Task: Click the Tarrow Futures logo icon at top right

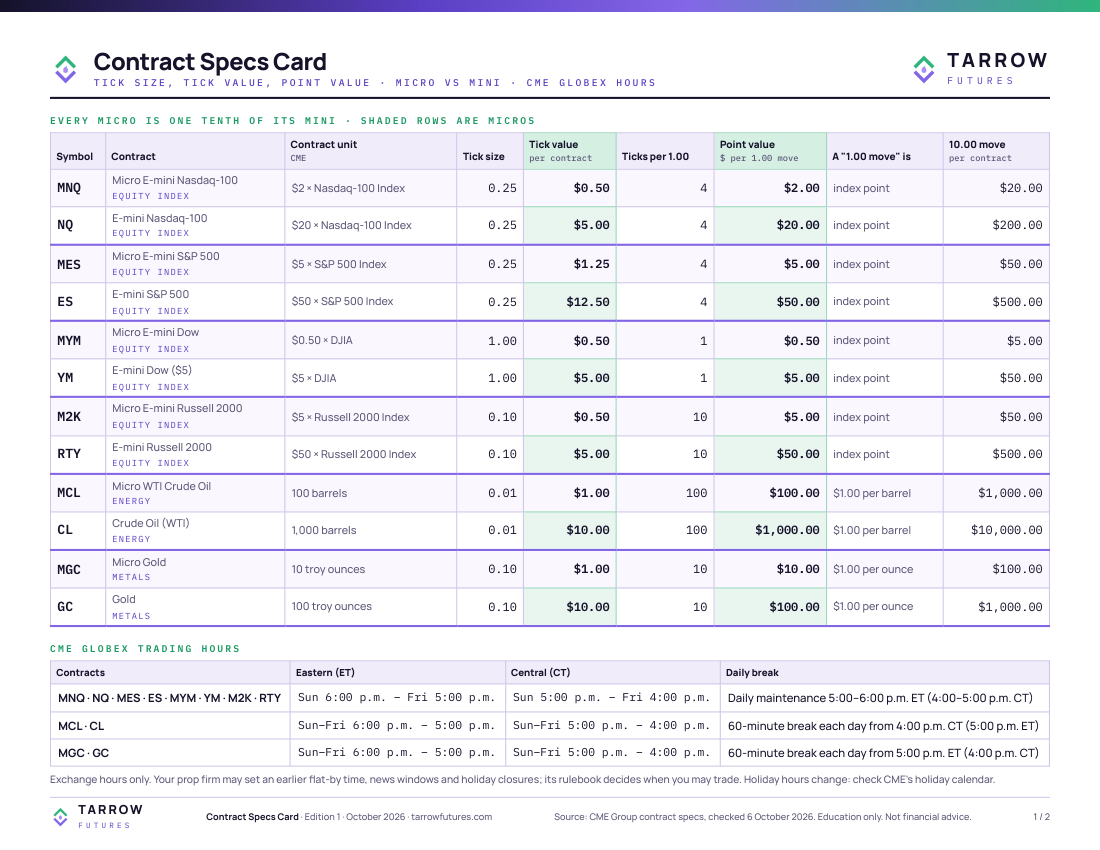Action: 924,69
